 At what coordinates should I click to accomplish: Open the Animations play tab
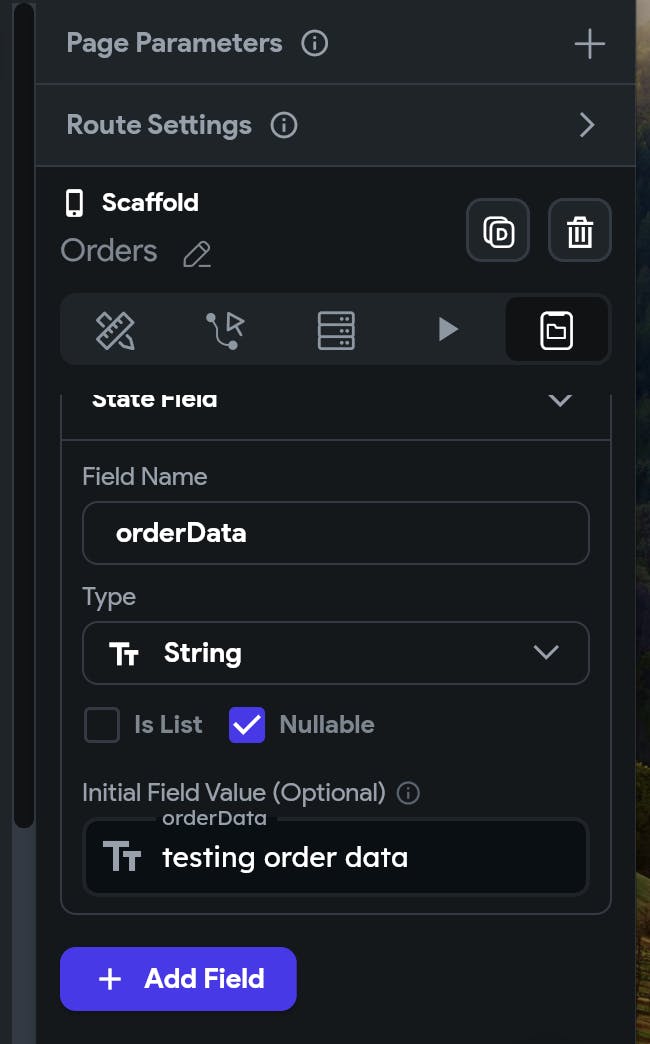448,330
